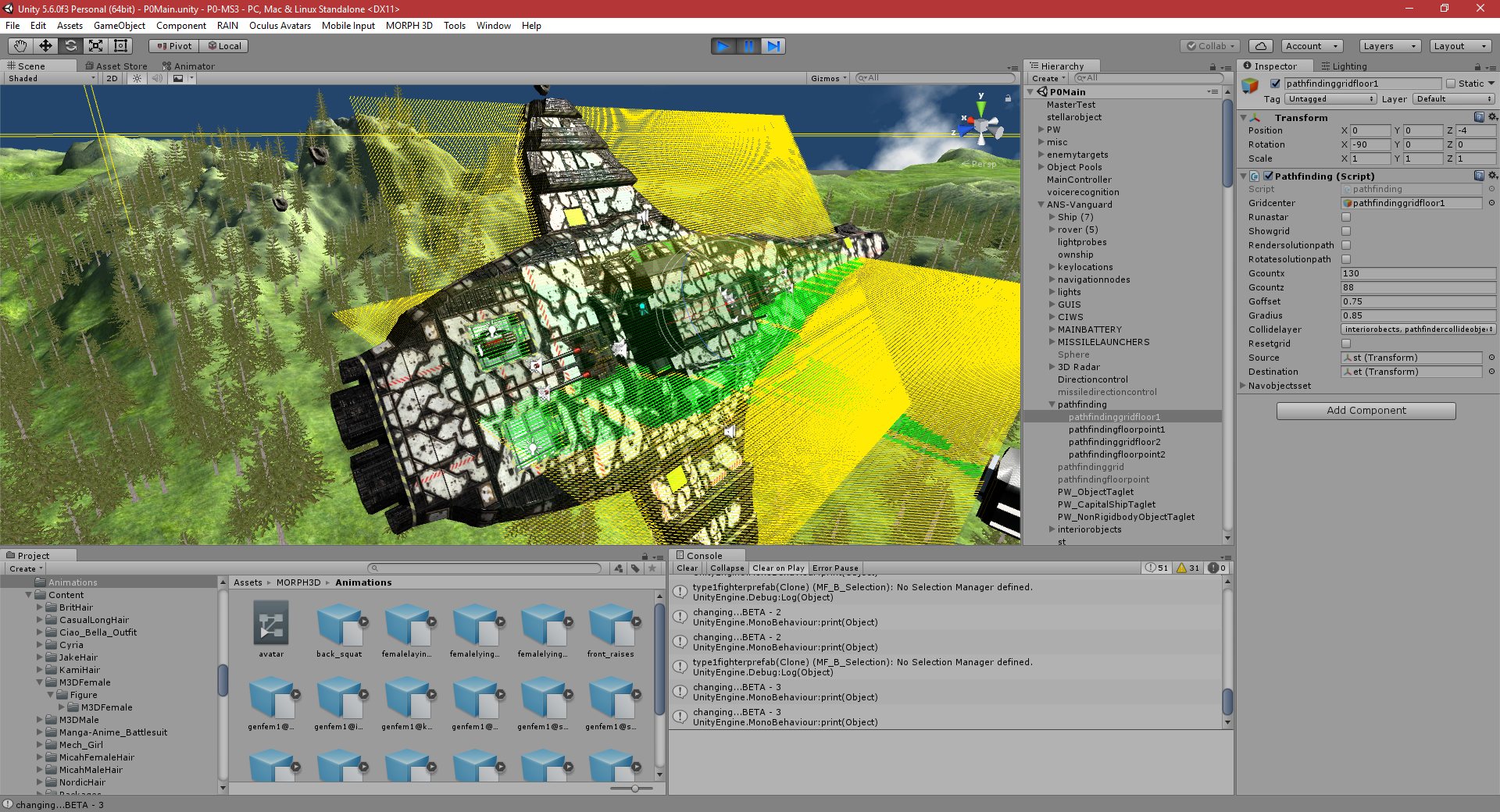This screenshot has height=812, width=1500.
Task: Open Transform component help book icon
Action: point(1479,117)
